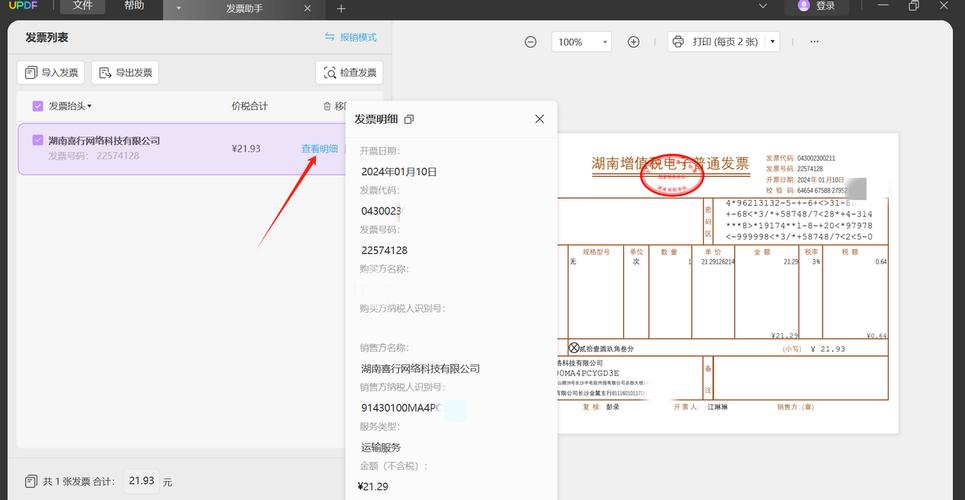Select service type 运输服务

pos(381,448)
